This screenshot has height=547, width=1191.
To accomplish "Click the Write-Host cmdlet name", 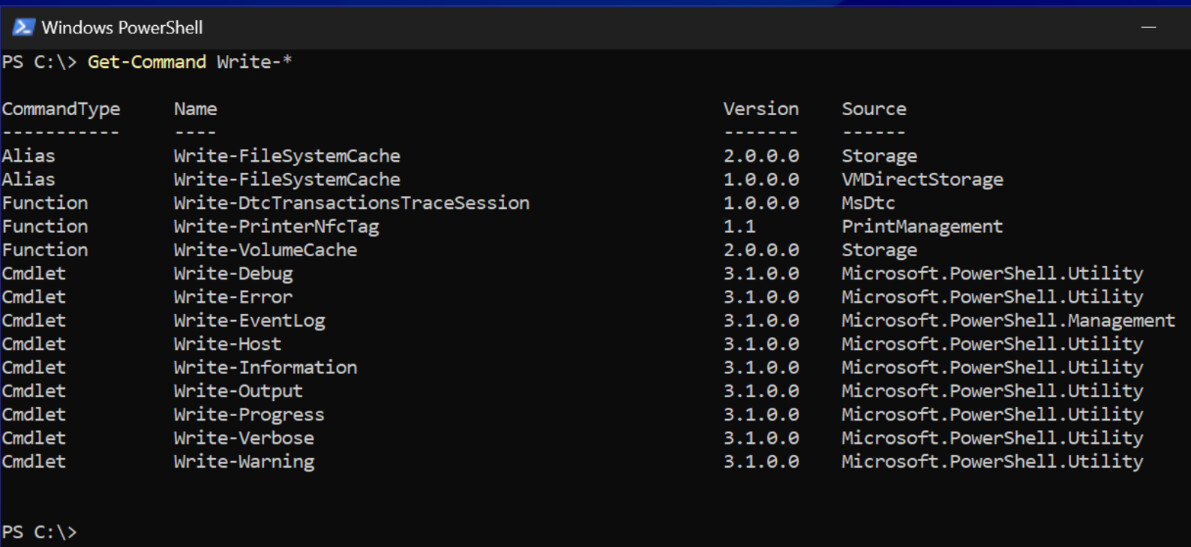I will tap(228, 344).
